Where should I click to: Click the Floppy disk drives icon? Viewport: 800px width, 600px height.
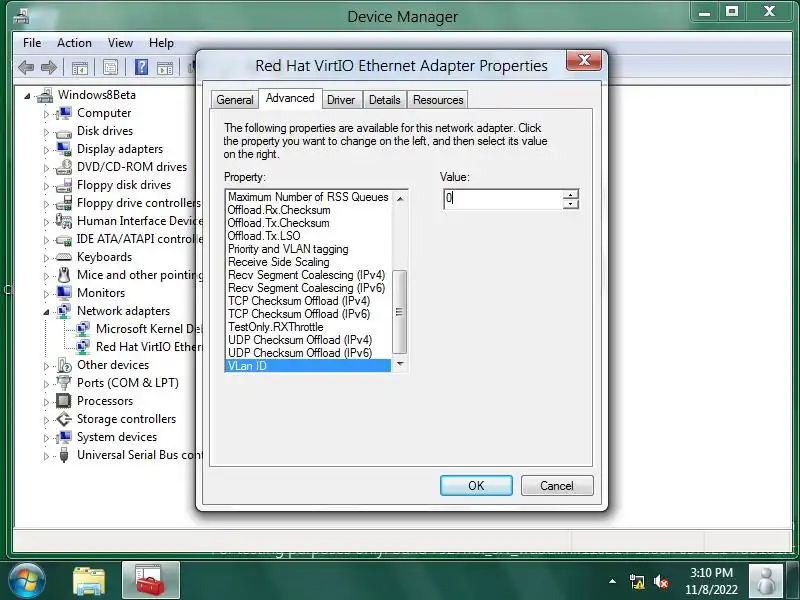[x=64, y=185]
